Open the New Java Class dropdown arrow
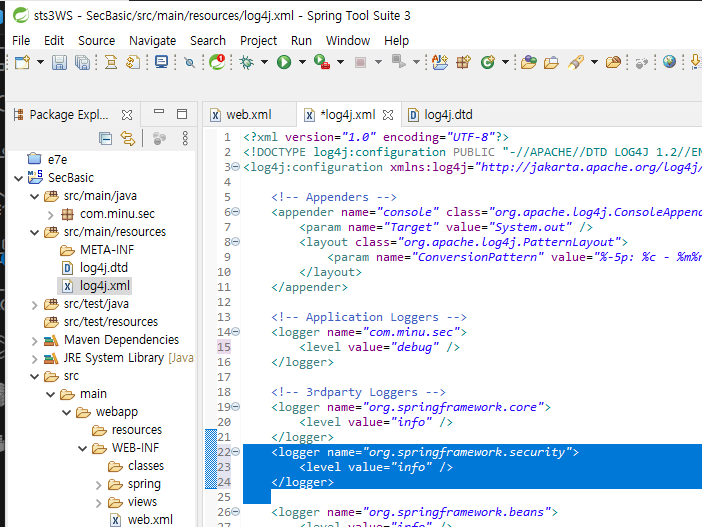Screen dimensions: 702x527 (x=505, y=62)
